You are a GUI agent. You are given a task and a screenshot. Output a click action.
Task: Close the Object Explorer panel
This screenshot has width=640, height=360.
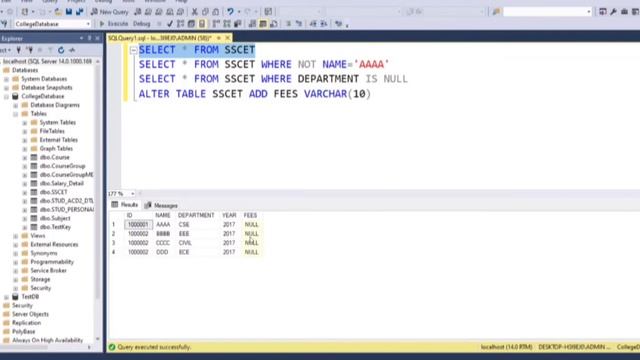[x=98, y=38]
